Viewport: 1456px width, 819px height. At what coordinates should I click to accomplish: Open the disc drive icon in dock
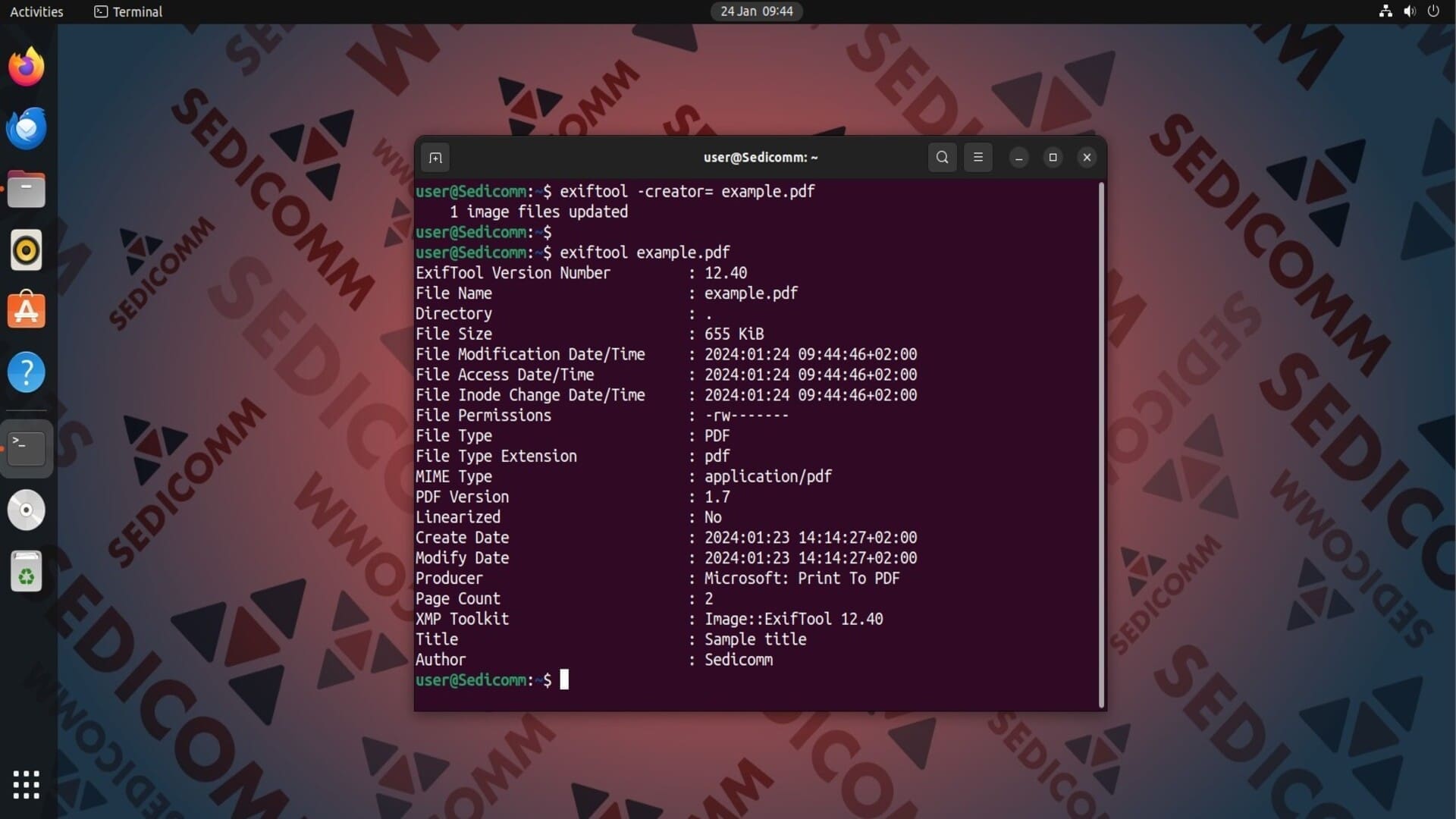click(27, 510)
